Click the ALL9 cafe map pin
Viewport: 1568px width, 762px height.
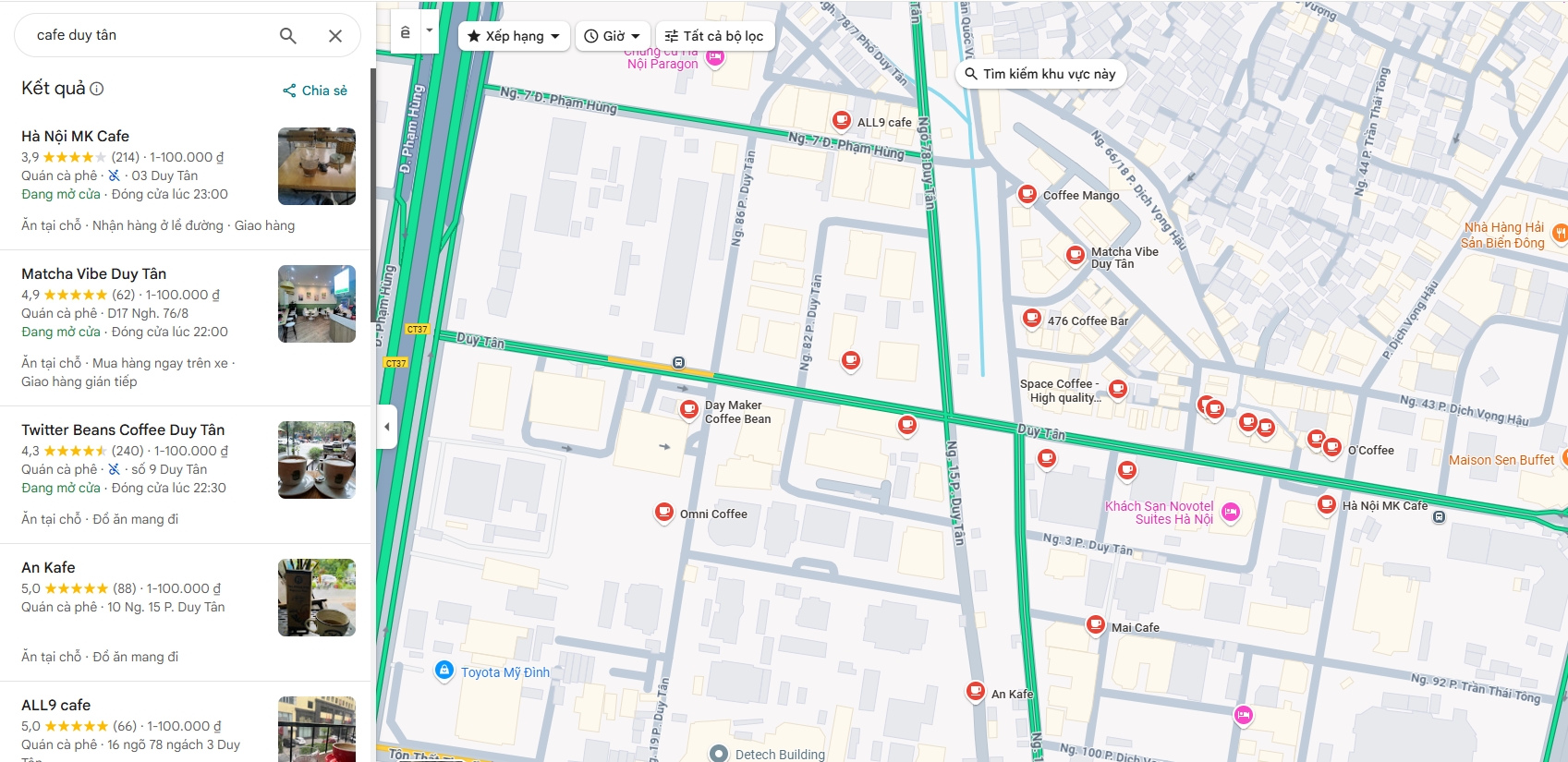click(841, 120)
